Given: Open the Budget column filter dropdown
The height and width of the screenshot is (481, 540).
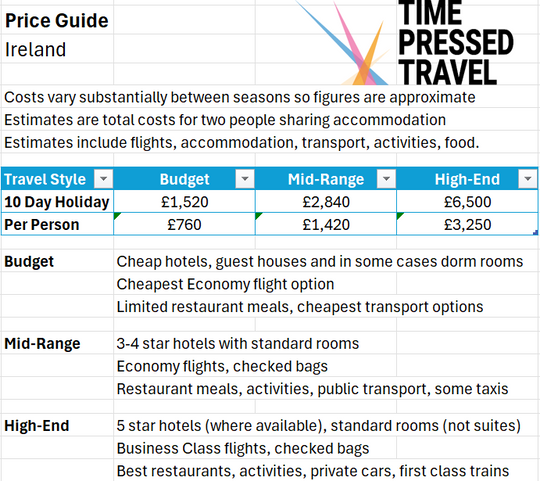Looking at the screenshot, I should [x=245, y=179].
